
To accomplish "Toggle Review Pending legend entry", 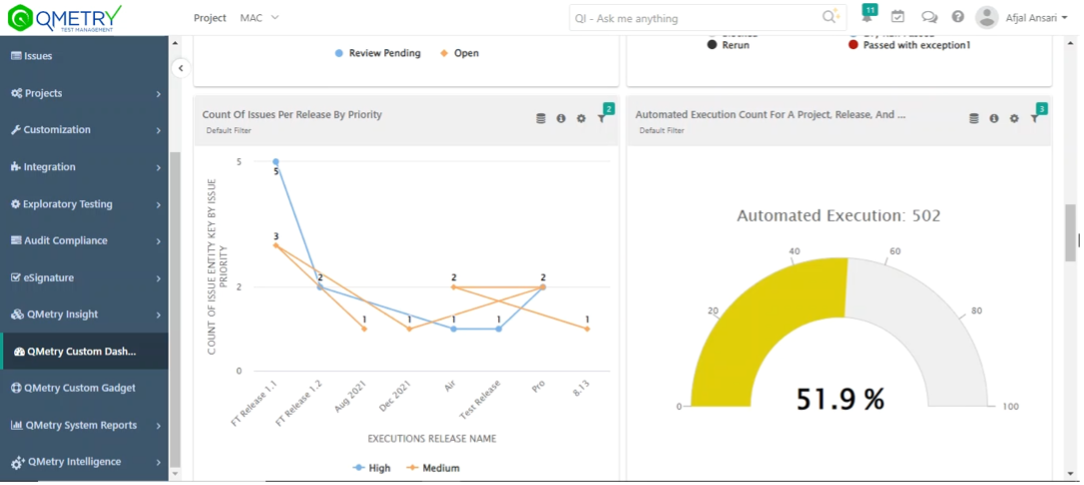I will click(377, 53).
